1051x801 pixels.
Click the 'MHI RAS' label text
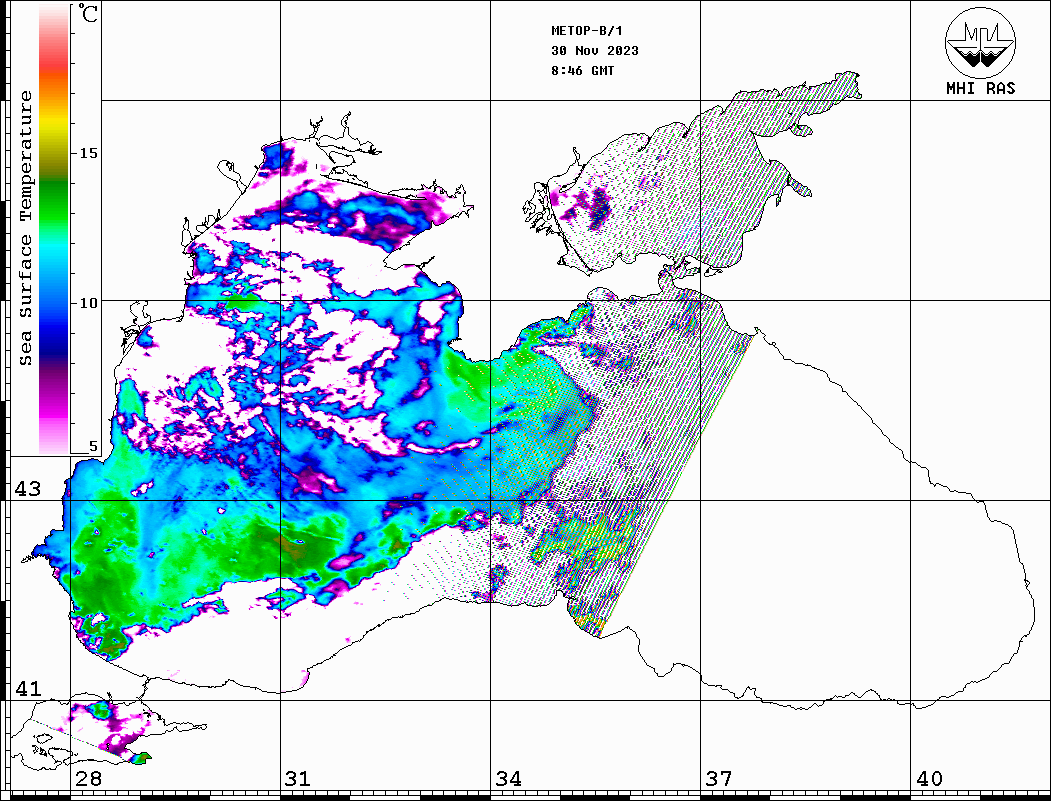point(981,88)
